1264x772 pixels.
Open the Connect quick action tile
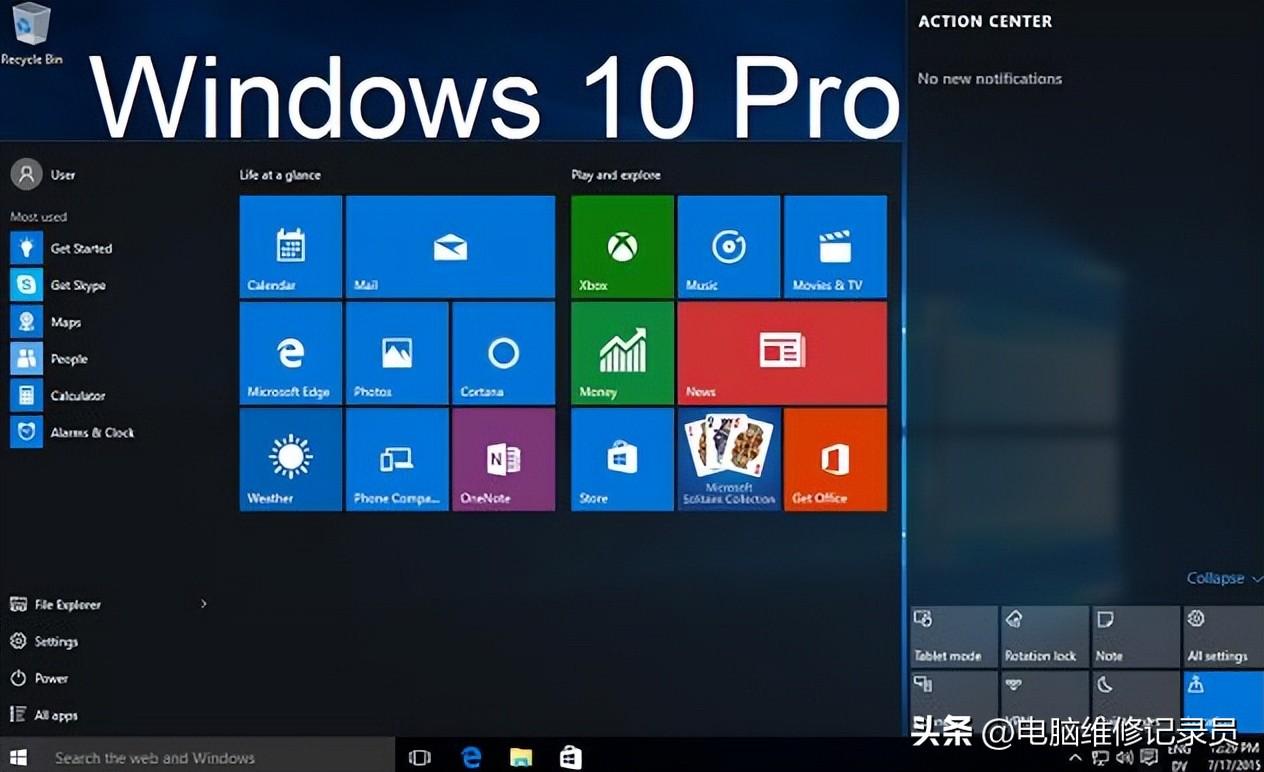[954, 704]
